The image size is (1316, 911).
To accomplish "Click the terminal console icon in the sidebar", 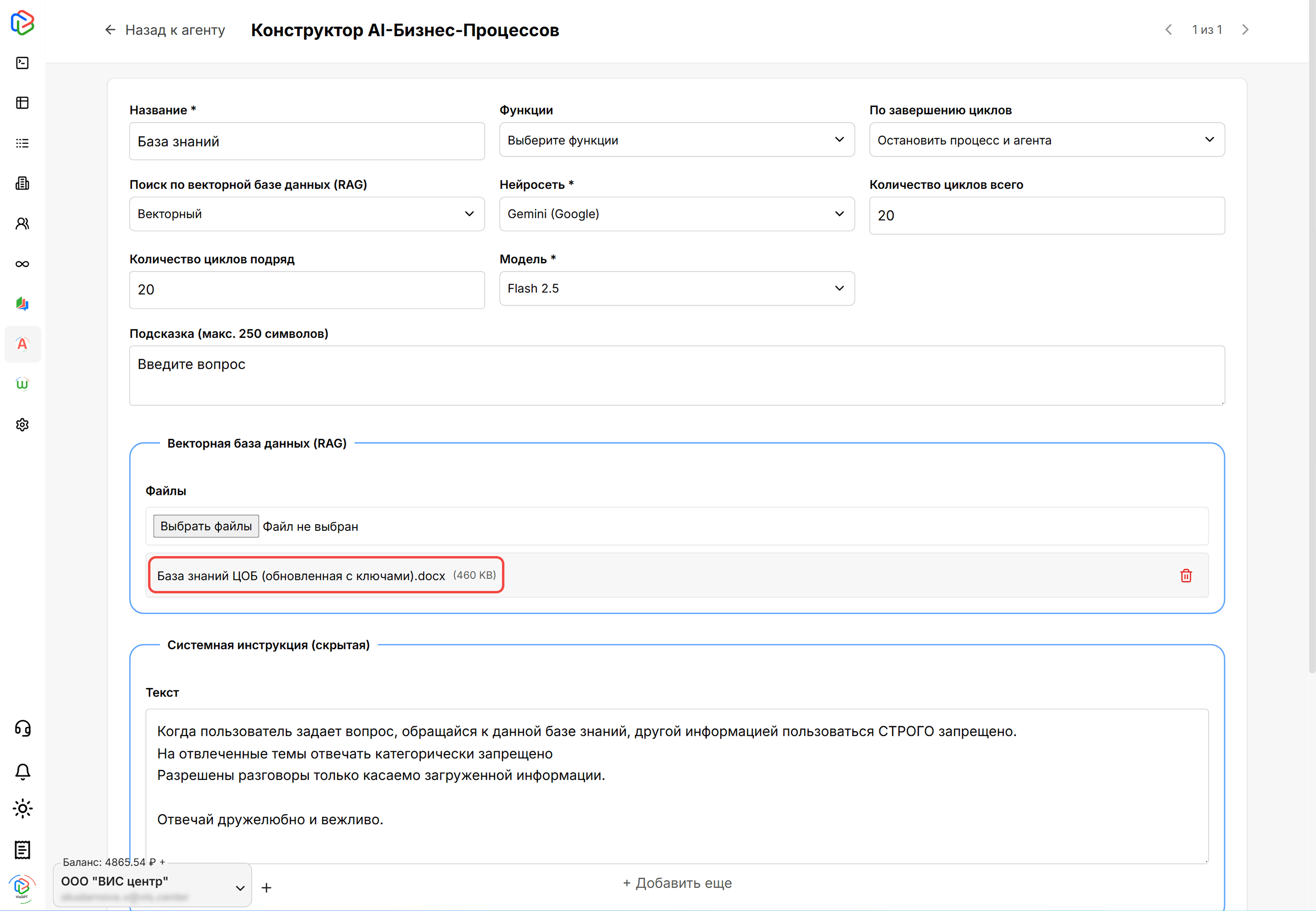I will click(x=22, y=63).
